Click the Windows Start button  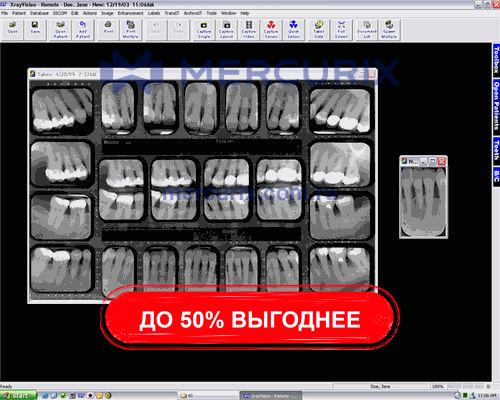tap(18, 396)
